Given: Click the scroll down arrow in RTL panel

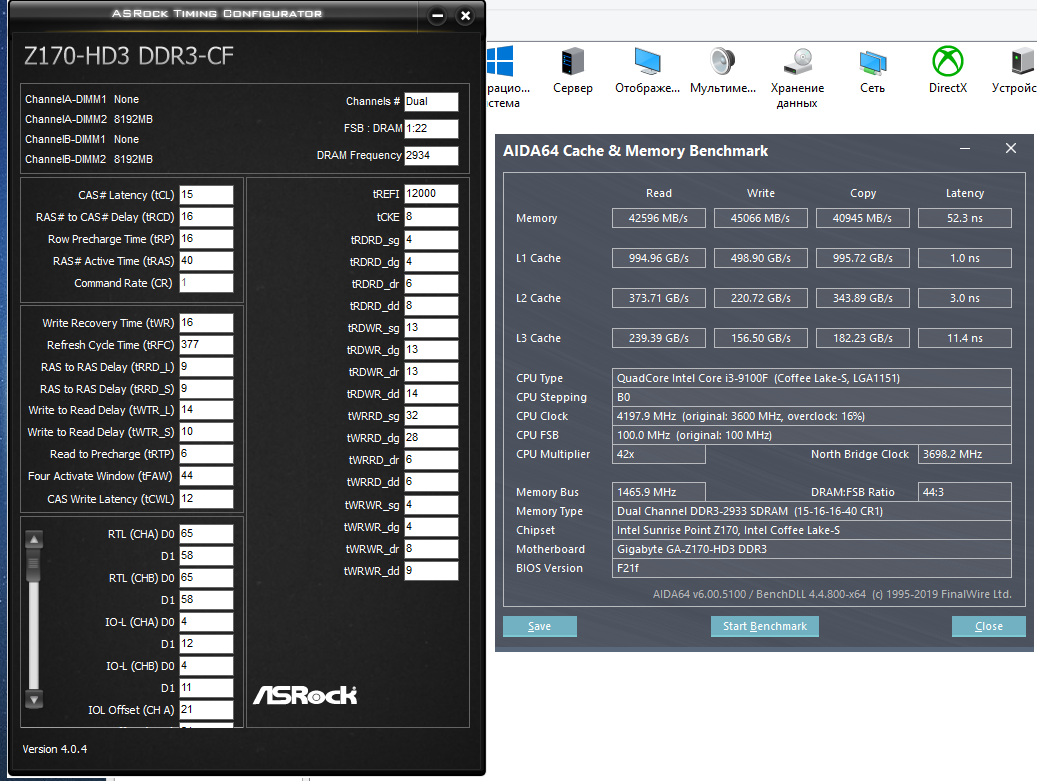Looking at the screenshot, I should pos(34,699).
